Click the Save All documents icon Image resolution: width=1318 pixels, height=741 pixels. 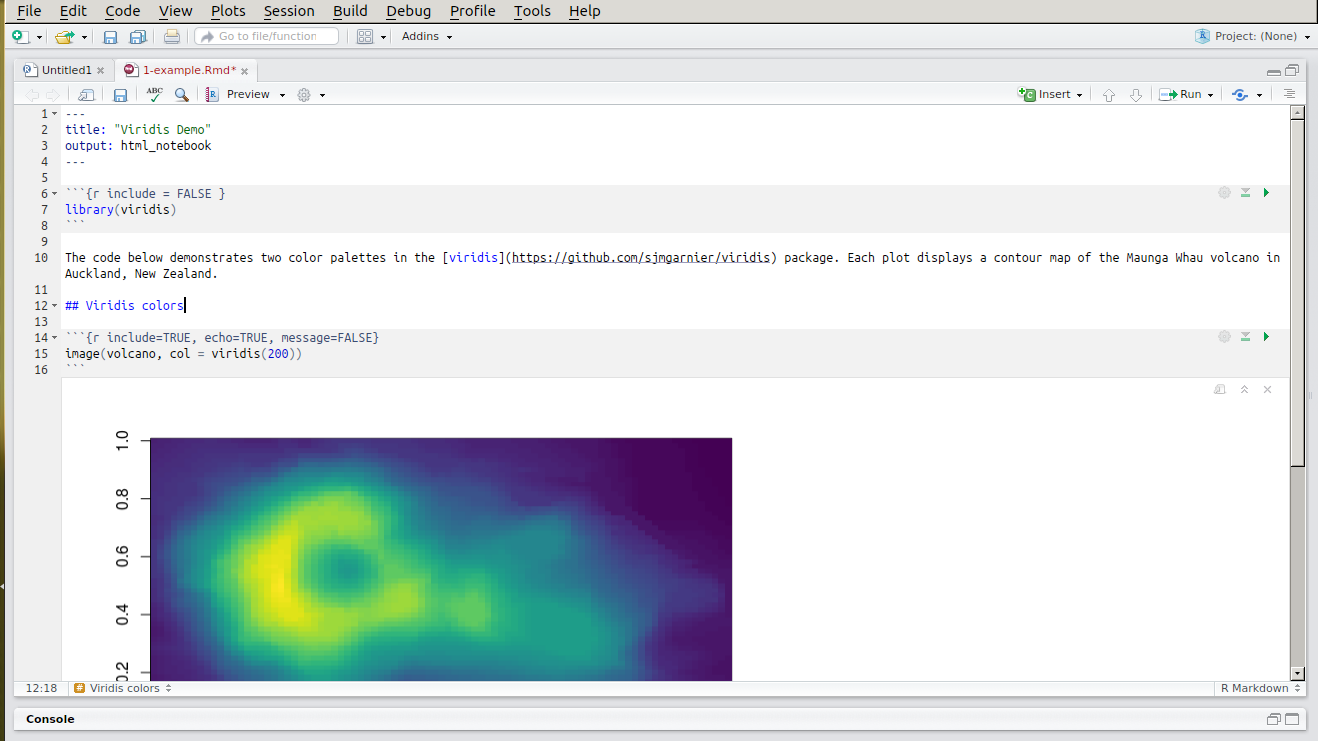coord(138,37)
